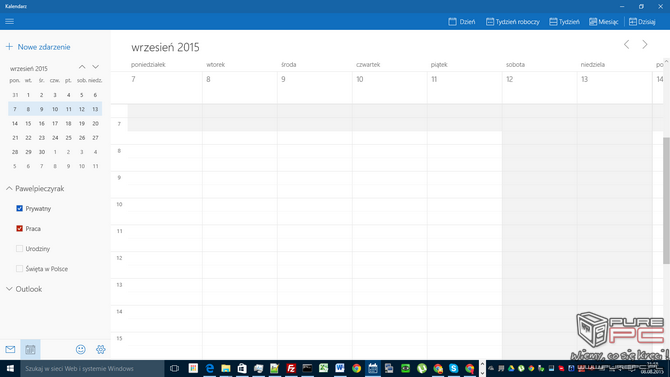This screenshot has width=670, height=377.
Task: Enable the Urodziny calendar checkbox
Action: point(19,248)
